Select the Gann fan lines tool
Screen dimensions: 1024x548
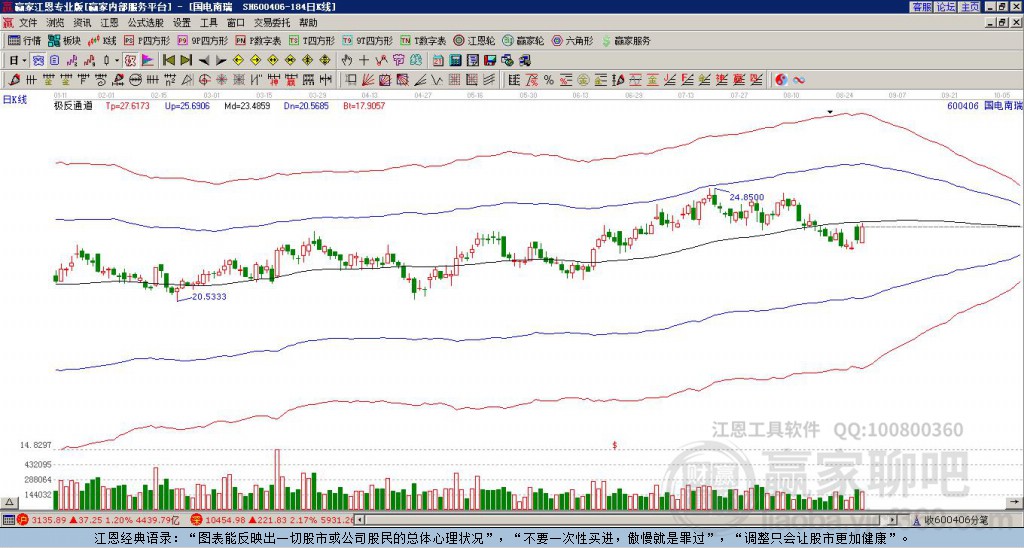coord(368,80)
